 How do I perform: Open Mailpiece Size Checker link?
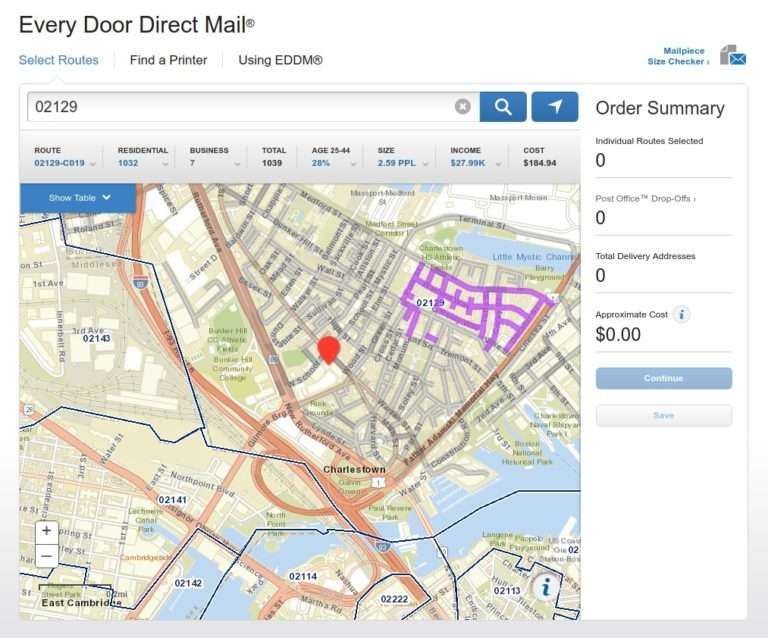[x=679, y=56]
